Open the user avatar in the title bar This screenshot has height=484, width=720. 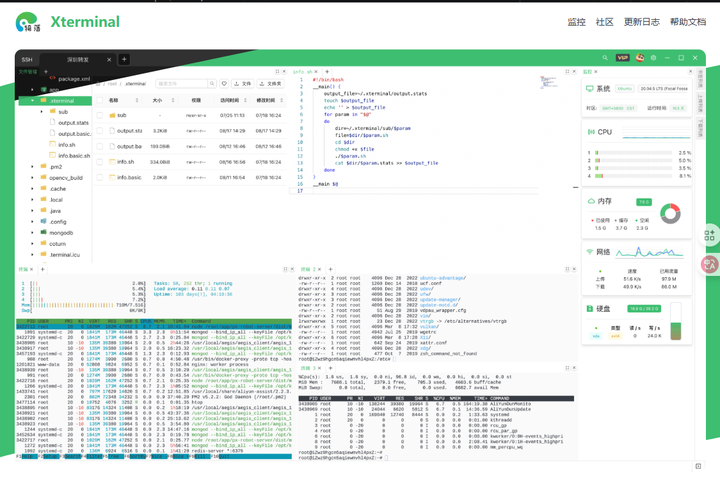pyautogui.click(x=640, y=57)
